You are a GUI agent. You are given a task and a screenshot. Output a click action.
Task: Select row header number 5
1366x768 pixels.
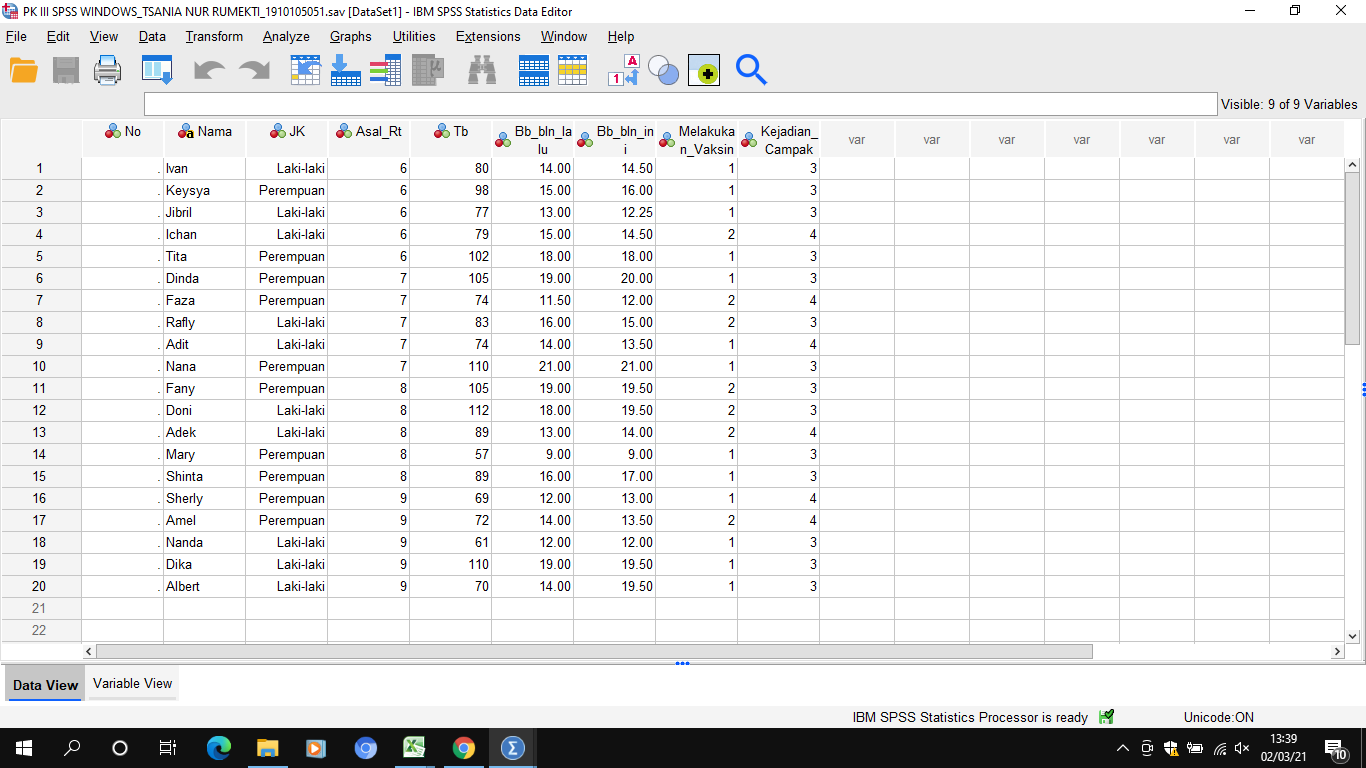tap(41, 256)
